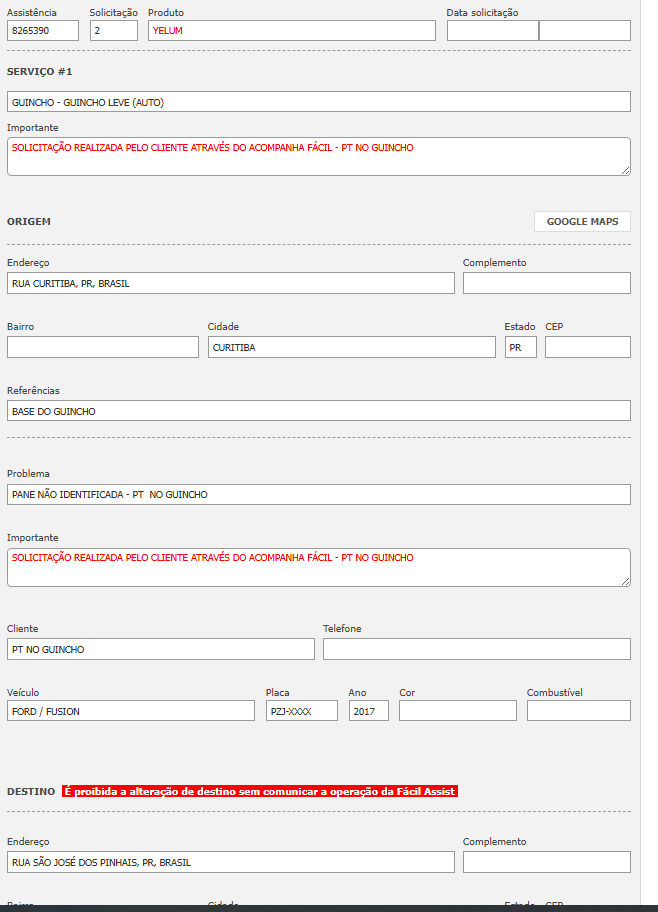Screen dimensions: 658x912
Task: Click the Produto field containing YELUM
Action: (291, 31)
